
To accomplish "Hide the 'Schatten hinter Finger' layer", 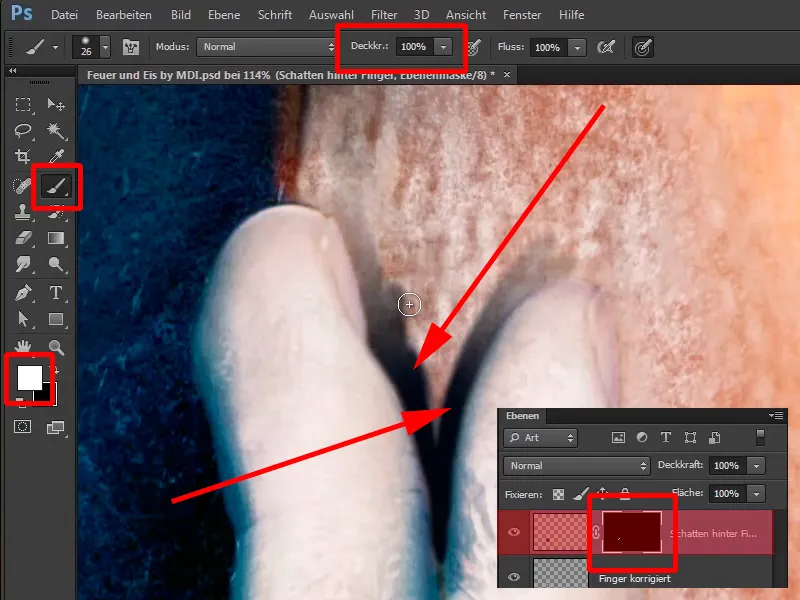I will [515, 534].
